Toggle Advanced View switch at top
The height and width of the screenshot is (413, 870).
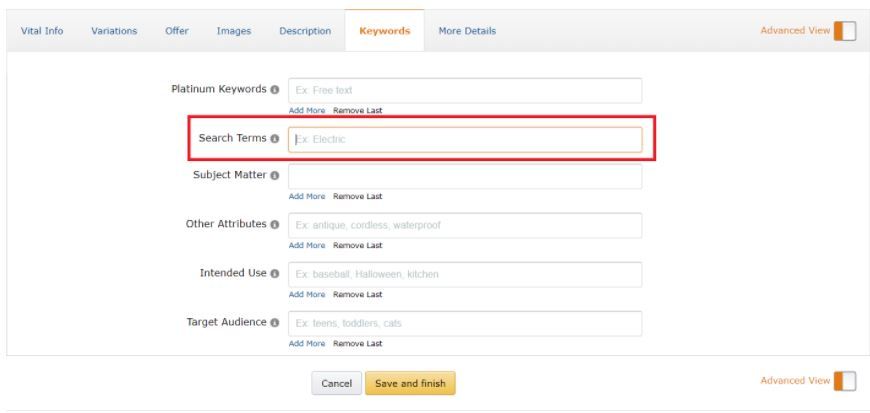844,31
